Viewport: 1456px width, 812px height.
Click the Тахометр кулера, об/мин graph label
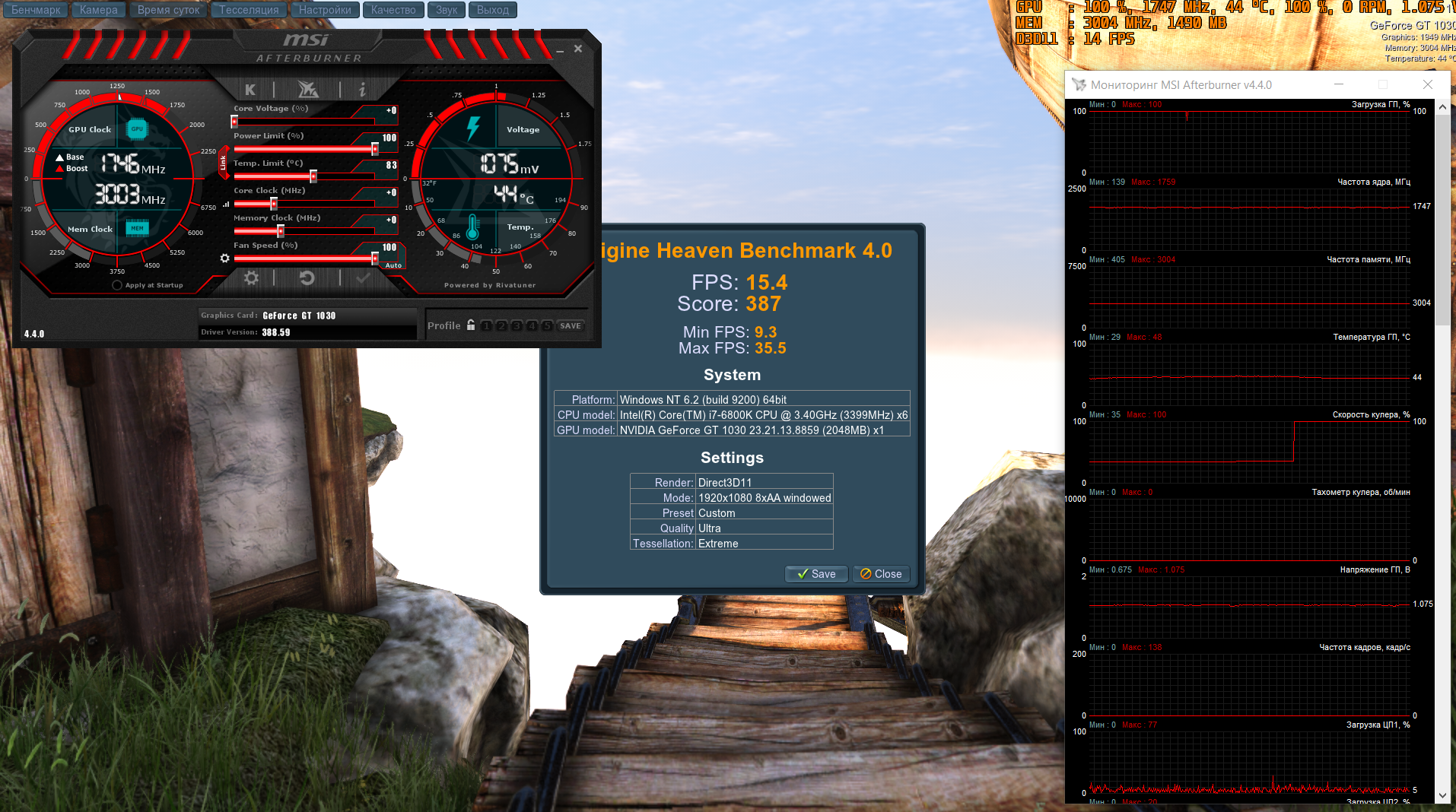[x=1361, y=493]
